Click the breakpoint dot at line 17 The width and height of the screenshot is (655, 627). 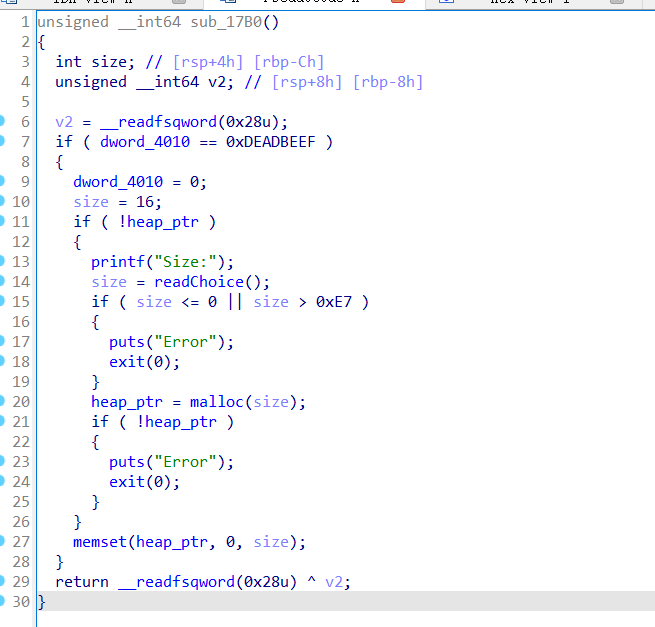(x=4, y=342)
